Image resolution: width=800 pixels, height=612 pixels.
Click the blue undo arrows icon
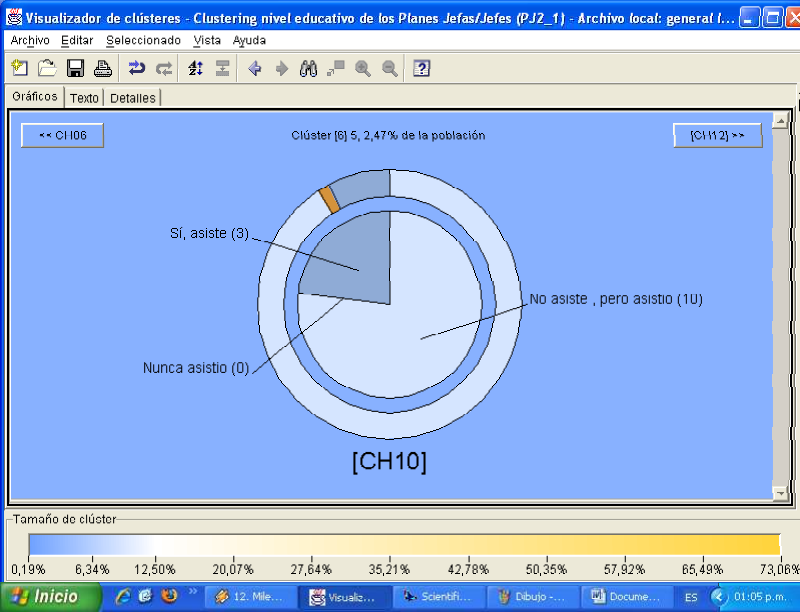tap(137, 68)
